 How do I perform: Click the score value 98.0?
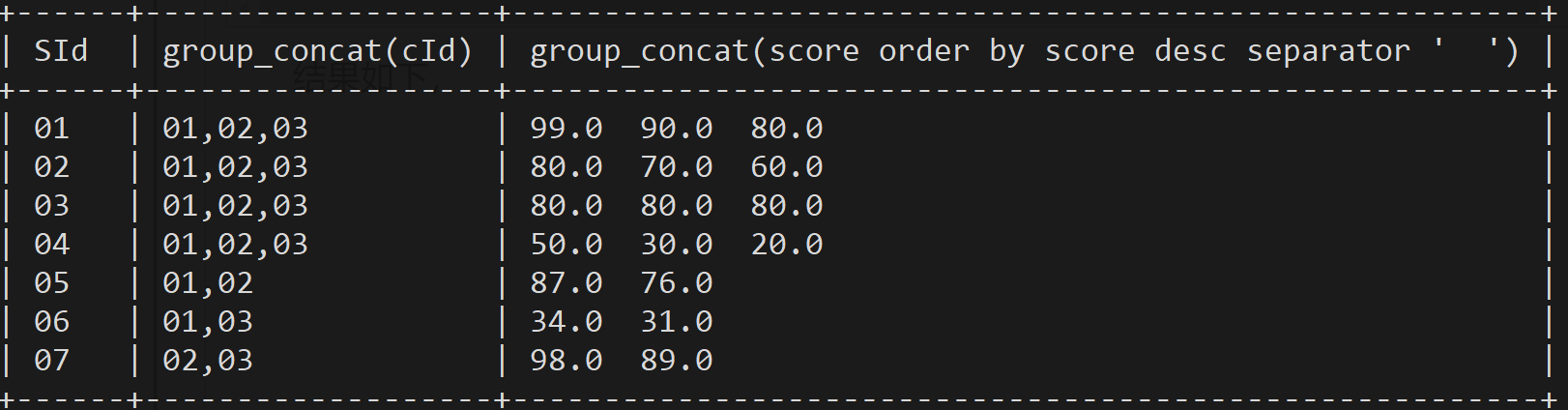(566, 360)
